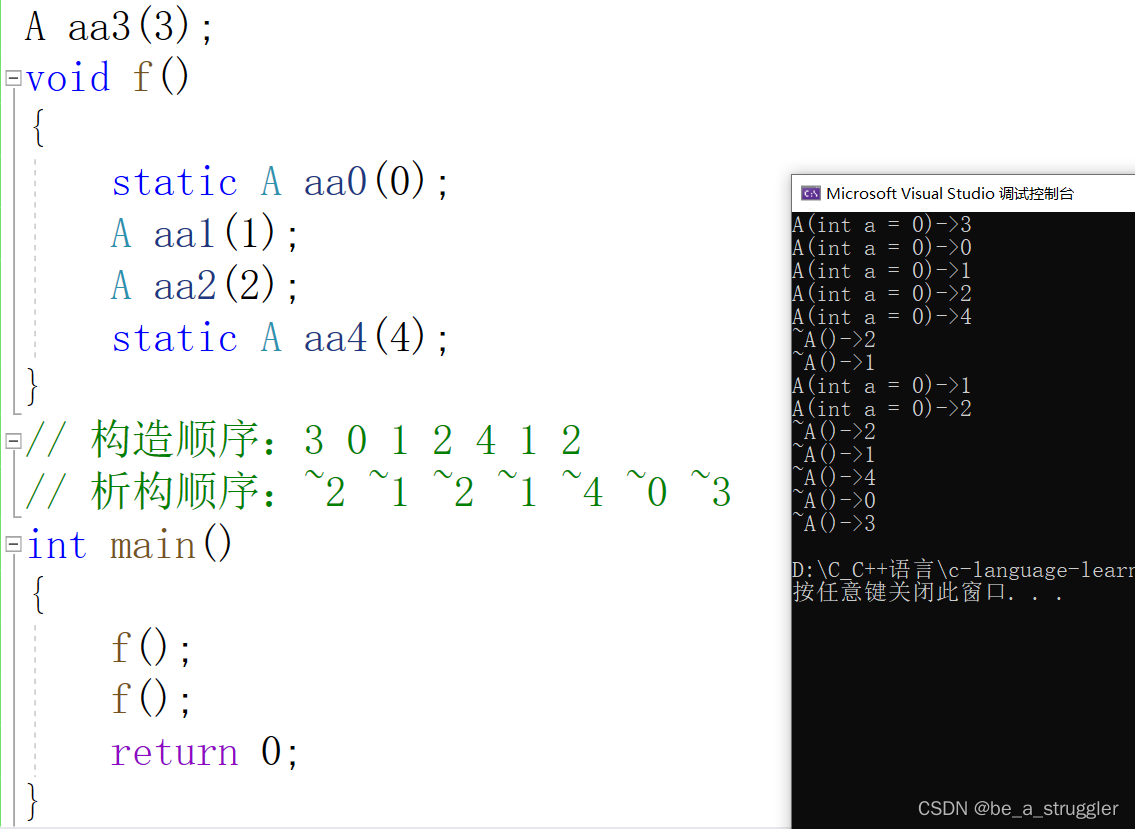Viewport: 1135px width, 829px height.
Task: Click the comment starting with 析构顺序
Action: coord(379,491)
